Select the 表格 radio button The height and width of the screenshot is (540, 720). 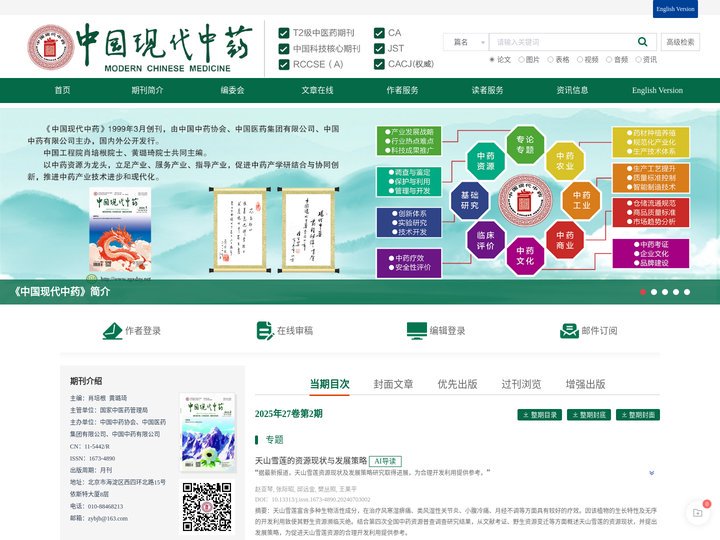(x=551, y=60)
